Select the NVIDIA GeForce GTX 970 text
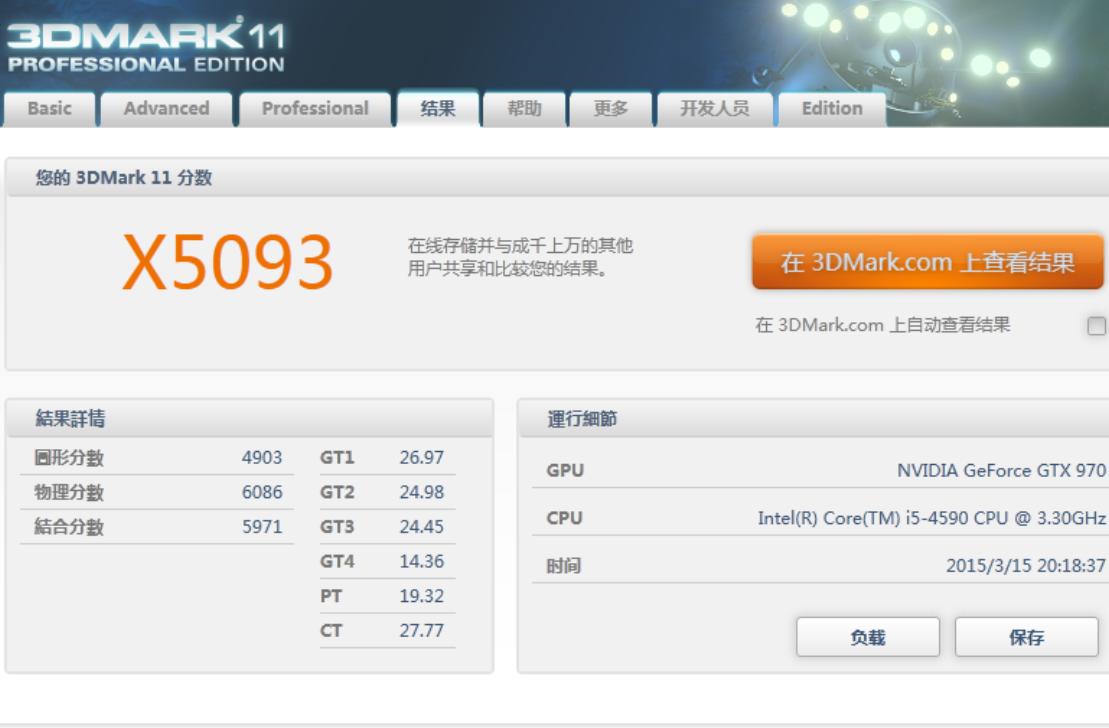1109x728 pixels. click(1001, 470)
